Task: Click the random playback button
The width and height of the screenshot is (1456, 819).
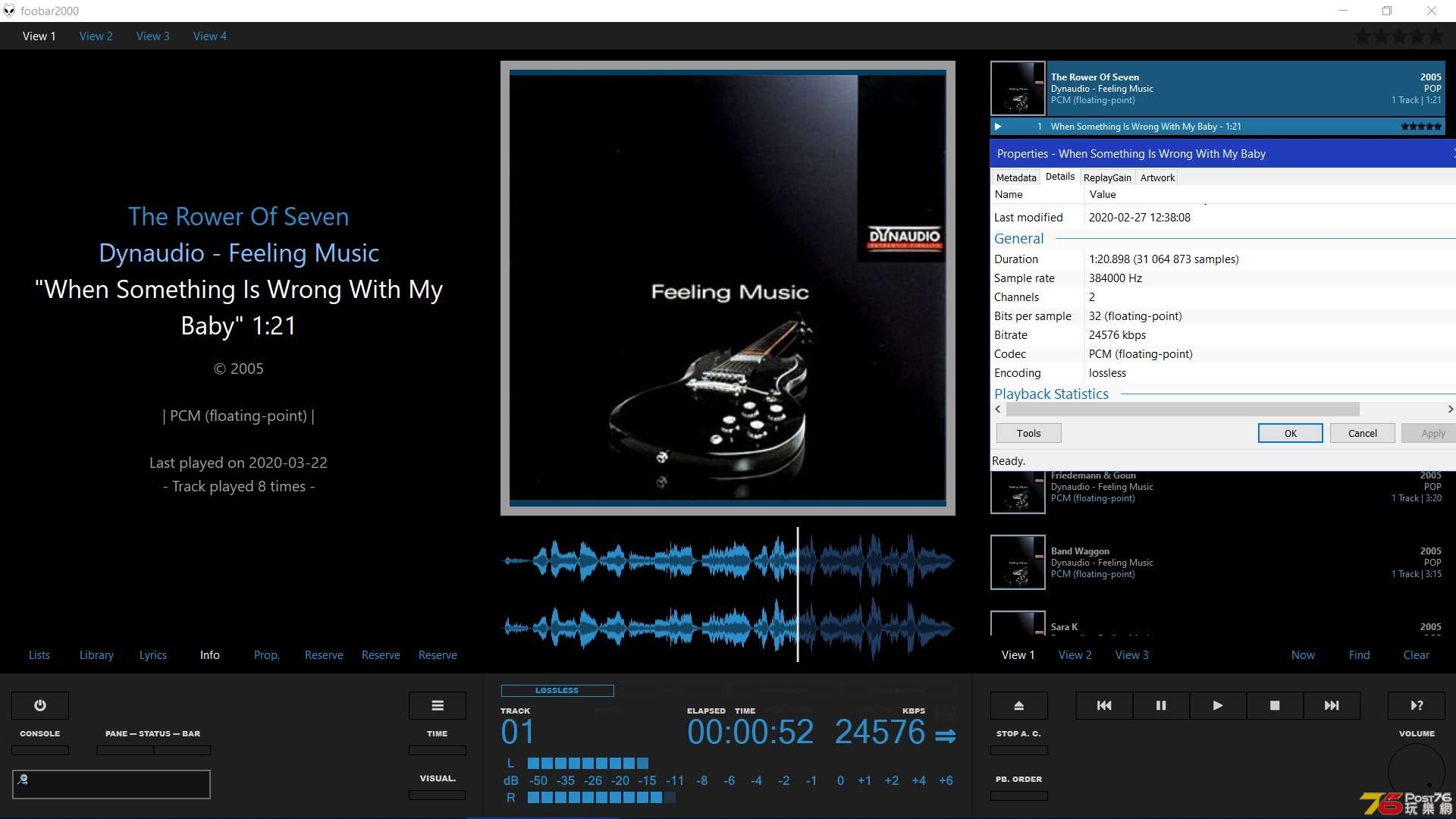Action: (x=1417, y=705)
